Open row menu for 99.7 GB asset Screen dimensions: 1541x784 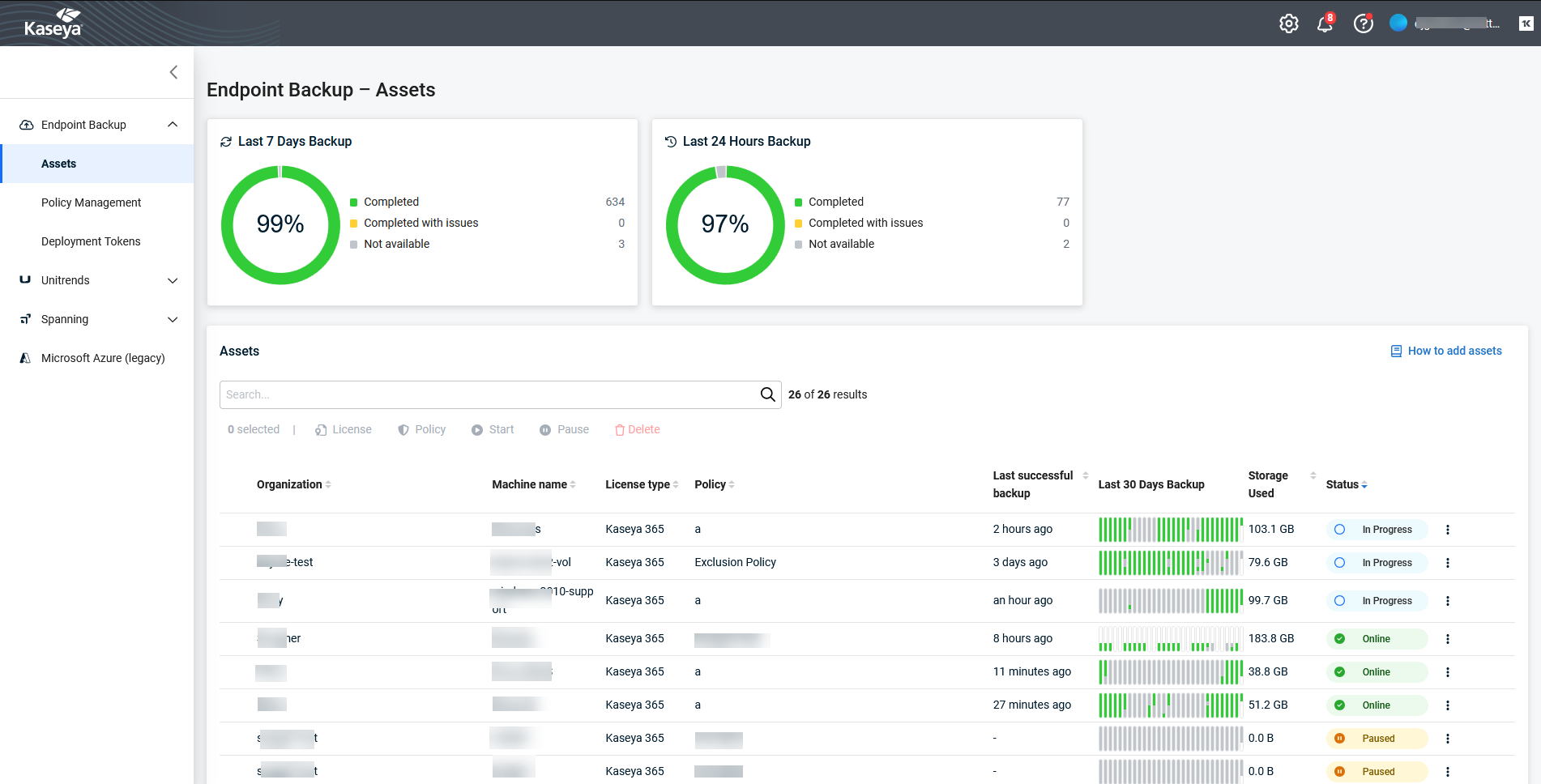(x=1448, y=601)
